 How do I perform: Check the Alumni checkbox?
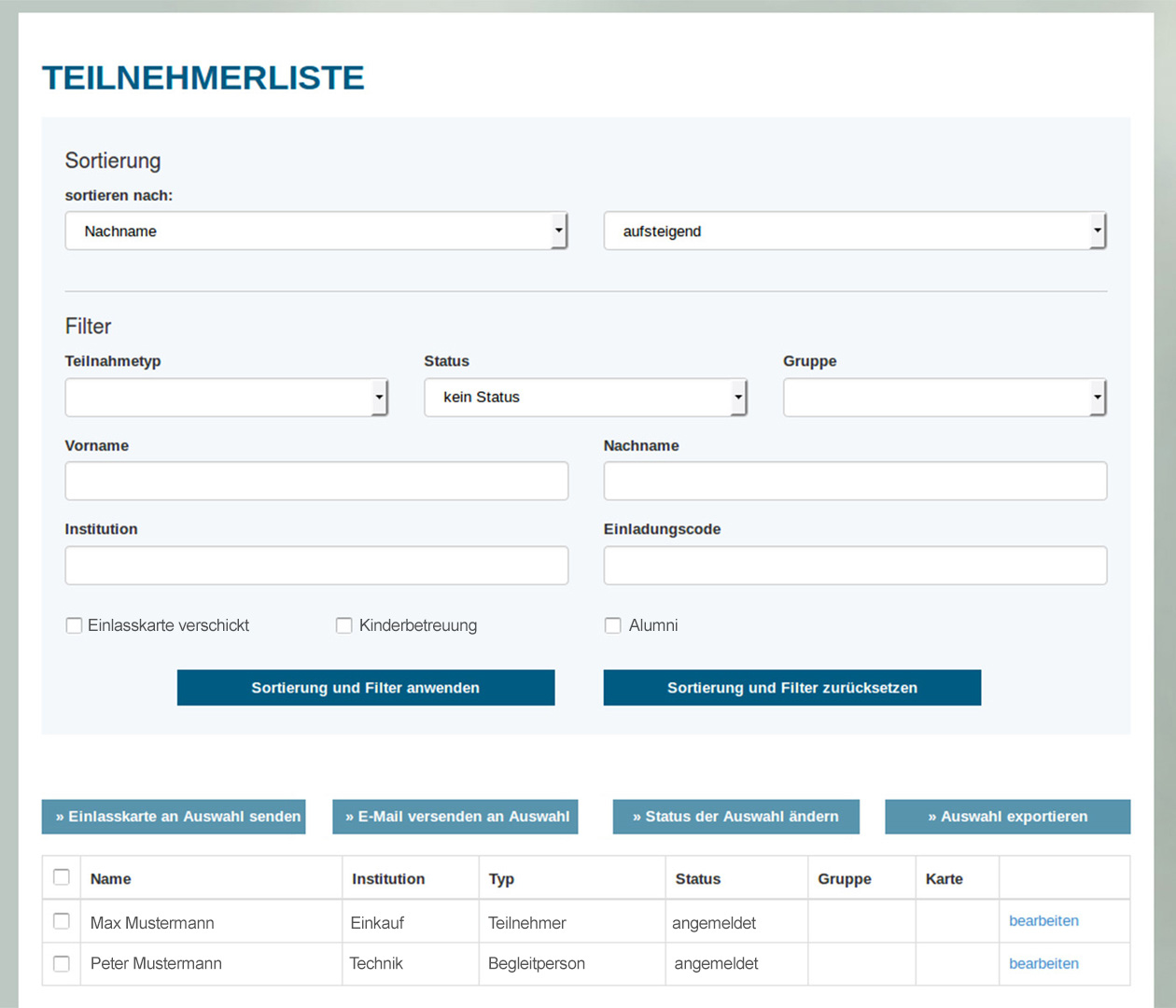pos(613,625)
